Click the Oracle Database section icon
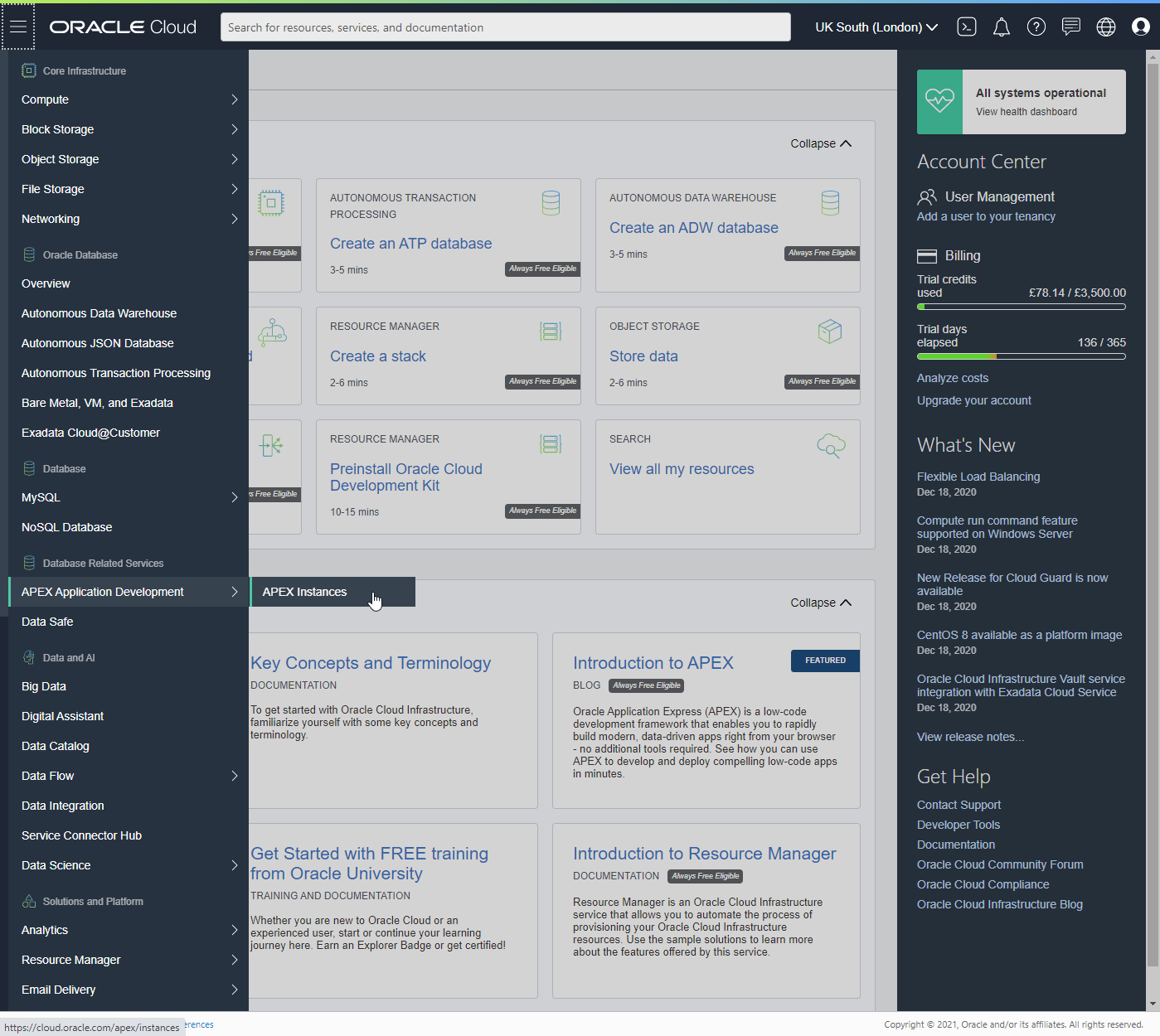Image resolution: width=1160 pixels, height=1036 pixels. (29, 254)
